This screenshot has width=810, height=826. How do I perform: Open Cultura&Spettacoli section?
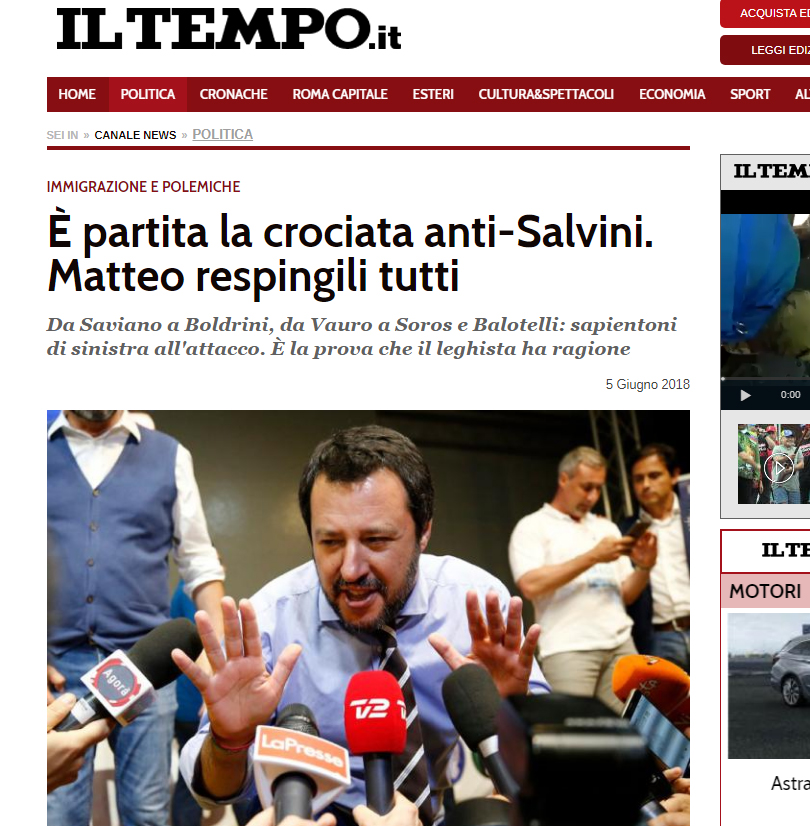pyautogui.click(x=546, y=94)
